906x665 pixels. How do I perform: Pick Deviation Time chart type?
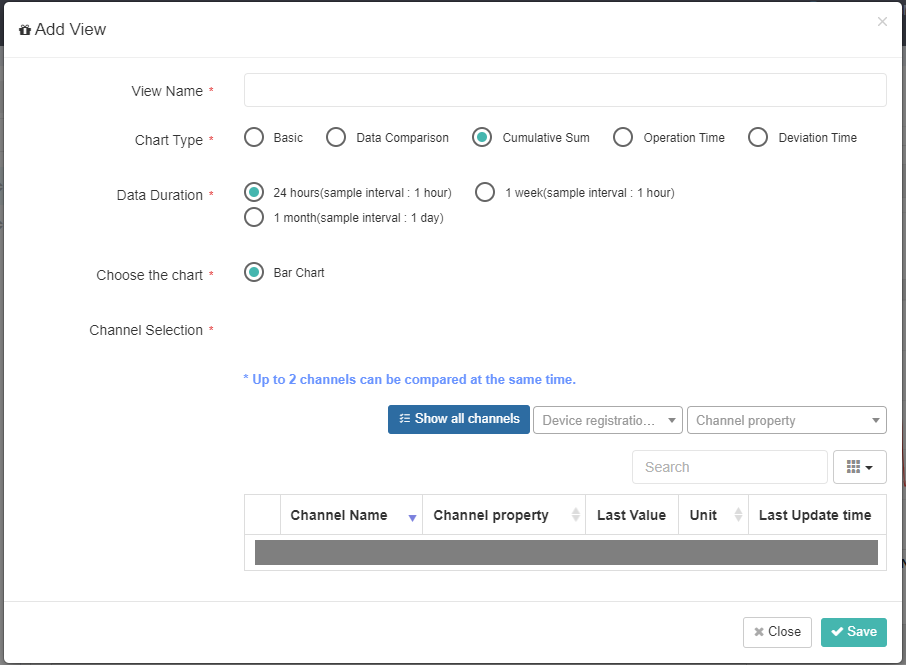[758, 138]
